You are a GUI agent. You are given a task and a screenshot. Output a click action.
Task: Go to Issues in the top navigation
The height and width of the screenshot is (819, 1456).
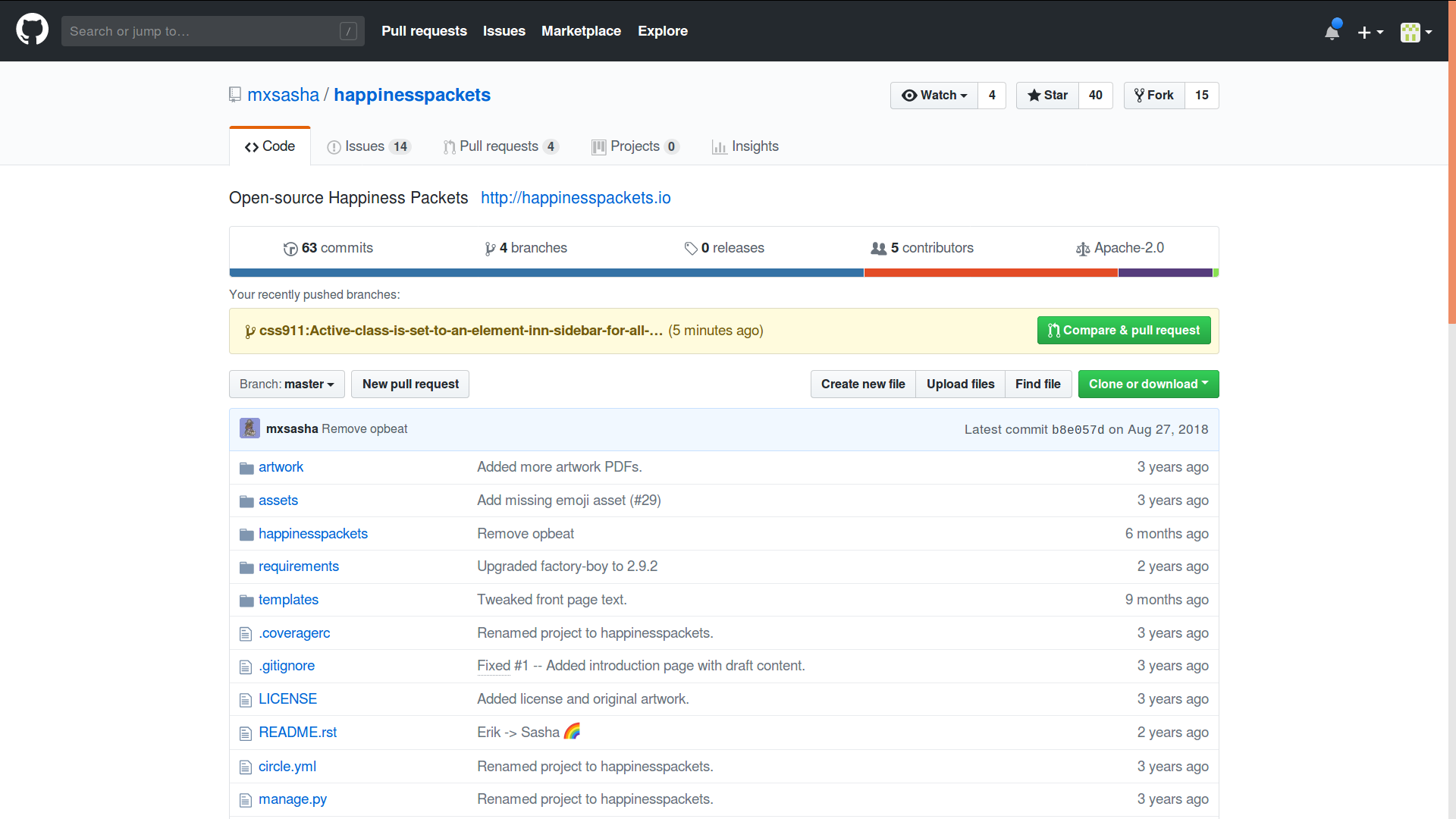pos(504,31)
